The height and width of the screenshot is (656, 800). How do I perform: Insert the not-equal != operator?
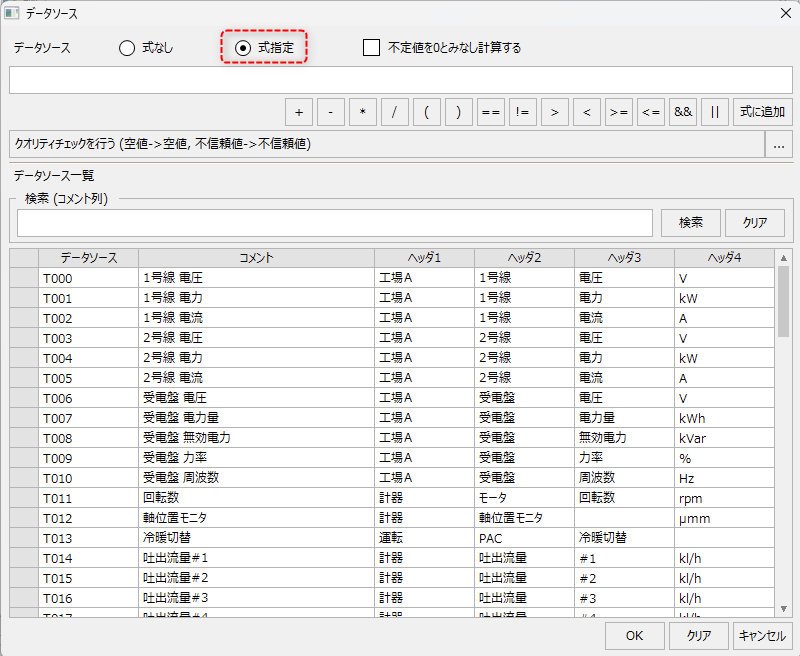pyautogui.click(x=522, y=112)
